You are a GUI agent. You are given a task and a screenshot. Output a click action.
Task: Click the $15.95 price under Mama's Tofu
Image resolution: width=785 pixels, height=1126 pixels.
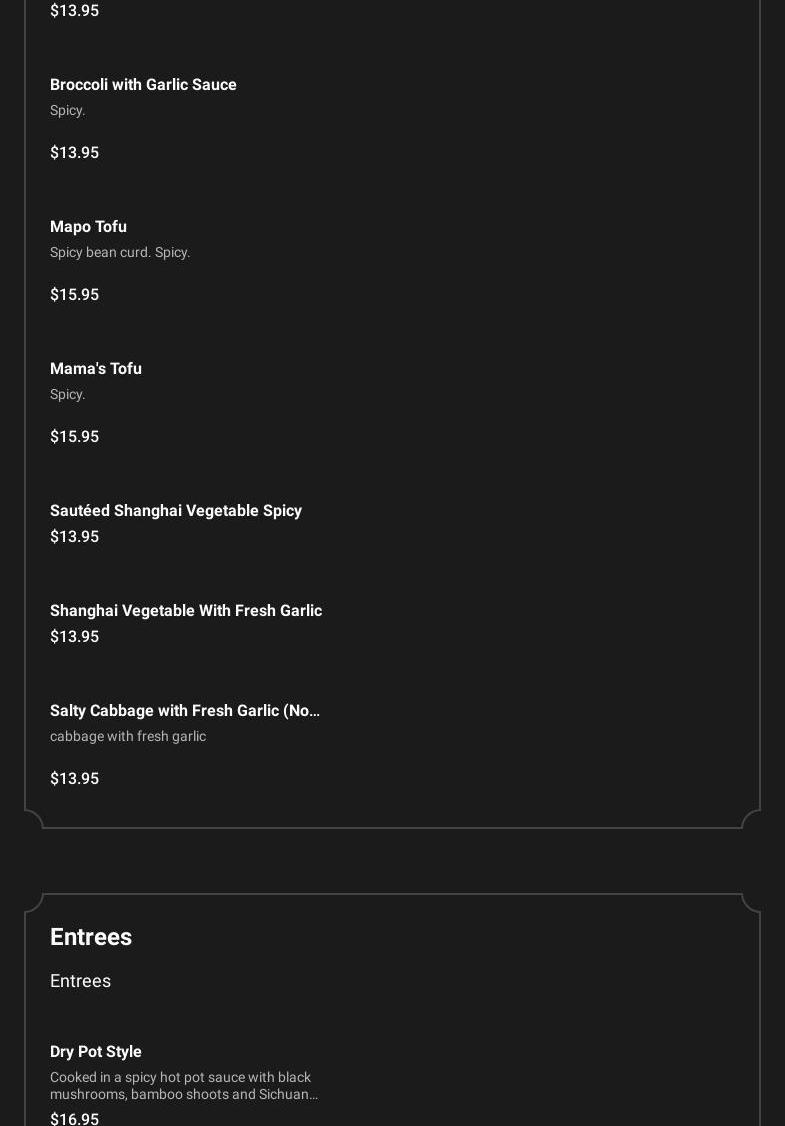click(74, 437)
